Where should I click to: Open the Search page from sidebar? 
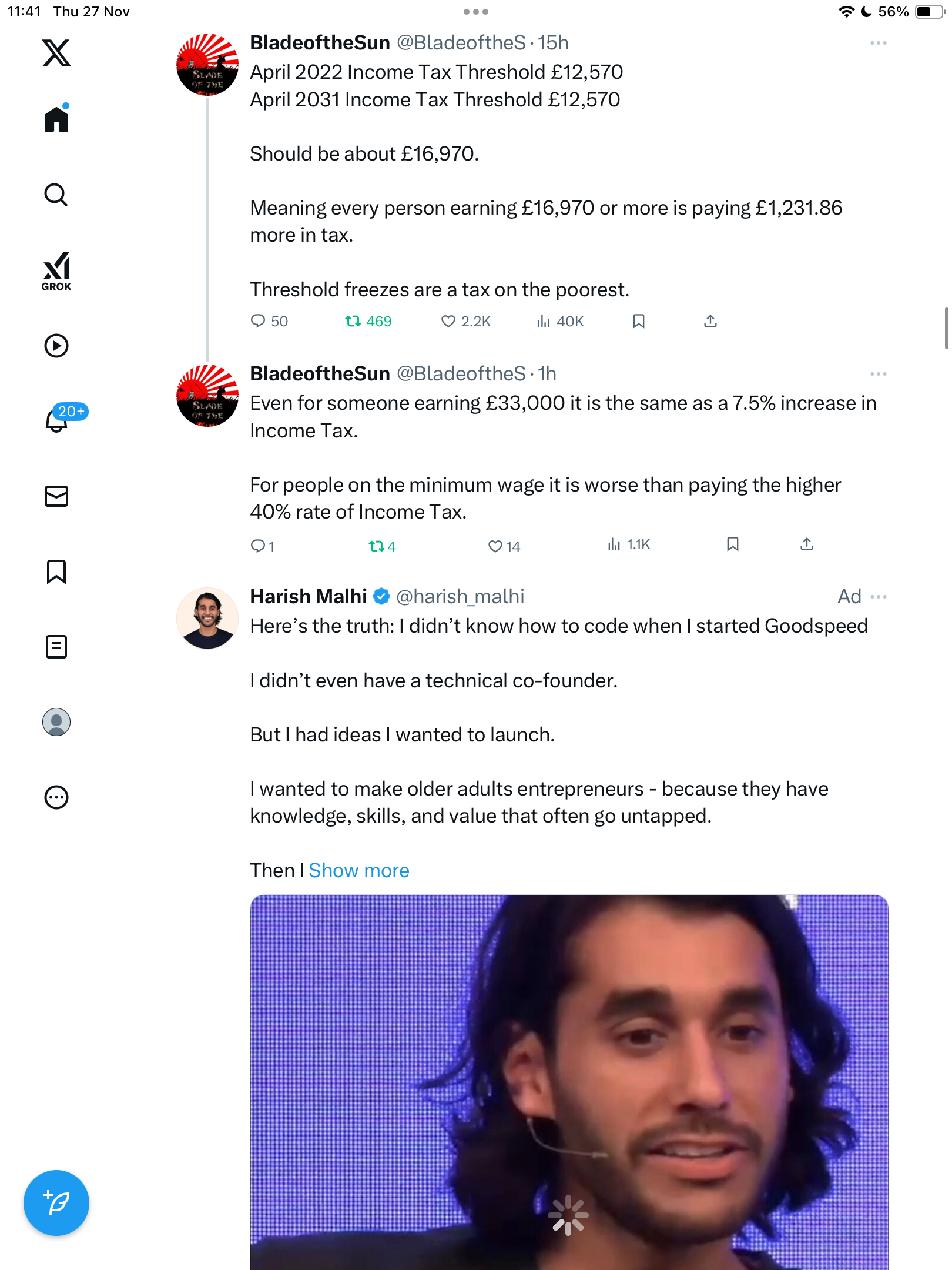point(56,195)
